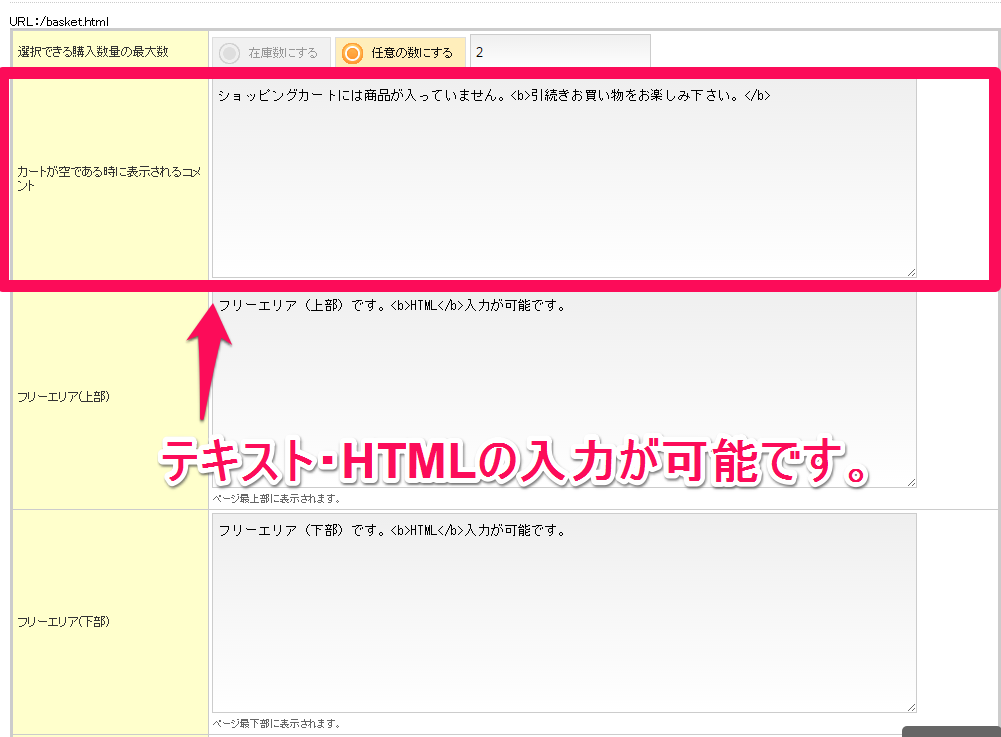Click resize grip of upper free area box

911,482
